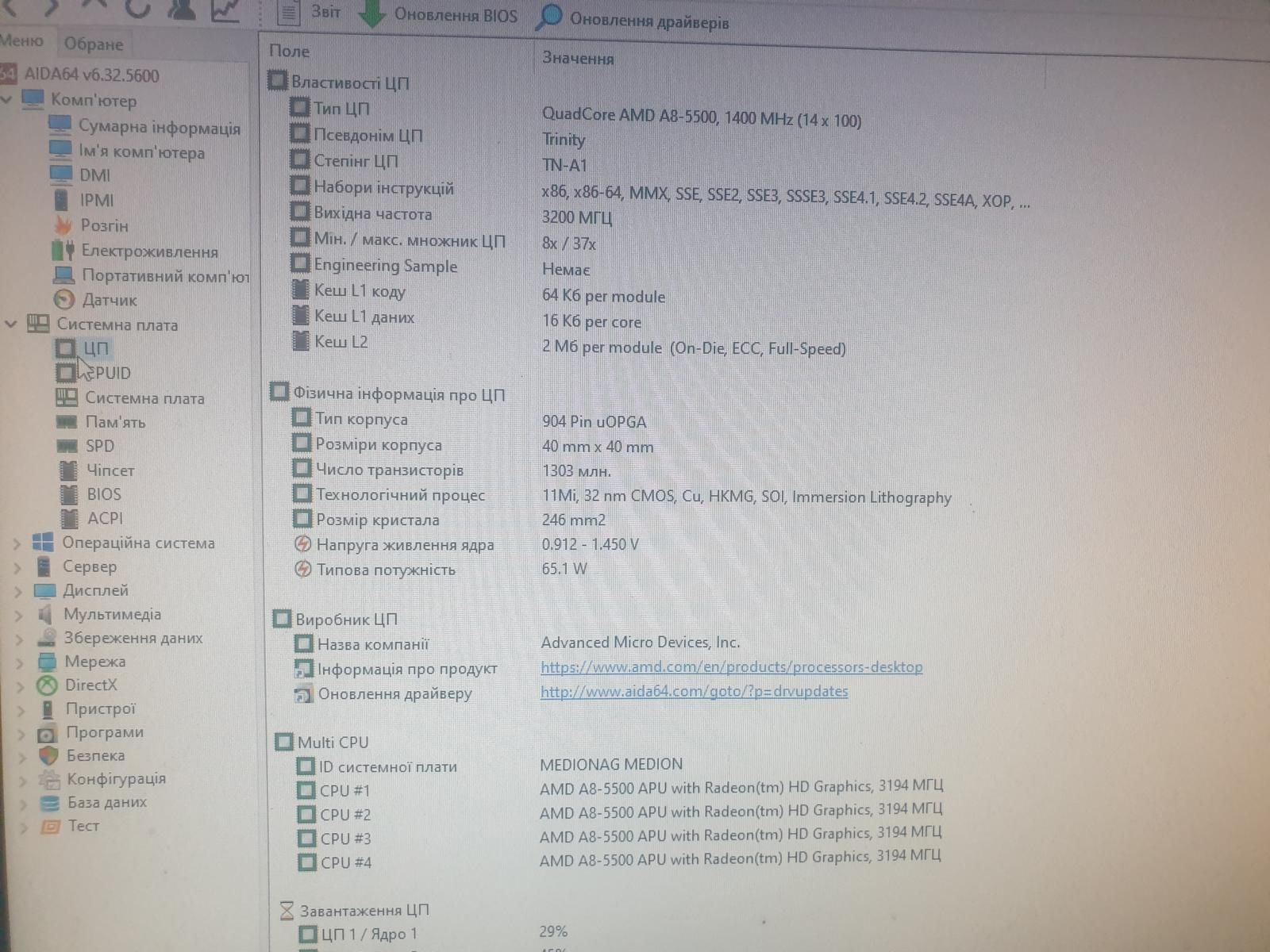1270x952 pixels.
Task: Select the Engineering Sample row
Action: click(x=385, y=266)
